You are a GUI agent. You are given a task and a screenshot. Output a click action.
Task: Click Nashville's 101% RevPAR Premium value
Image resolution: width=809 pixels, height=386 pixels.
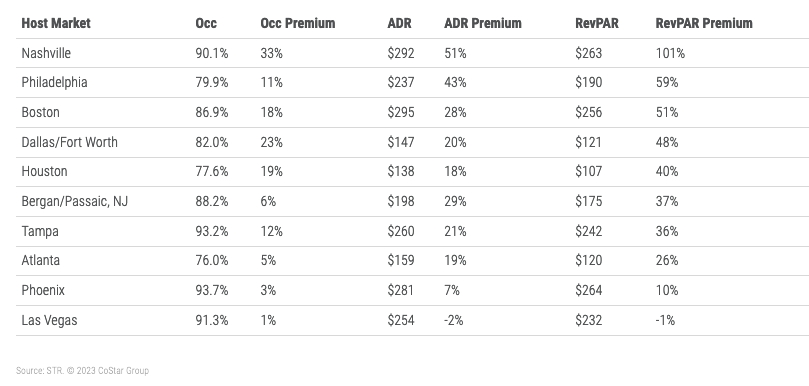pyautogui.click(x=670, y=53)
